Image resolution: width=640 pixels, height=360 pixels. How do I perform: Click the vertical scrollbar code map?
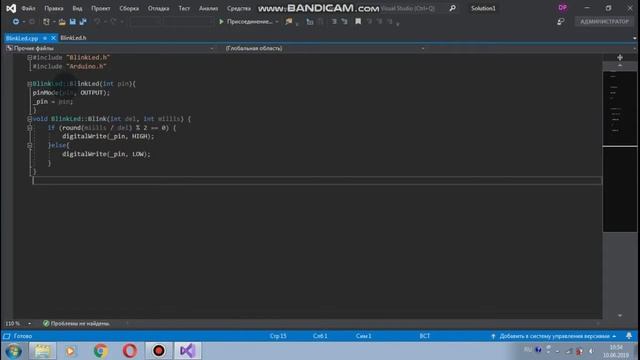[x=620, y=151]
